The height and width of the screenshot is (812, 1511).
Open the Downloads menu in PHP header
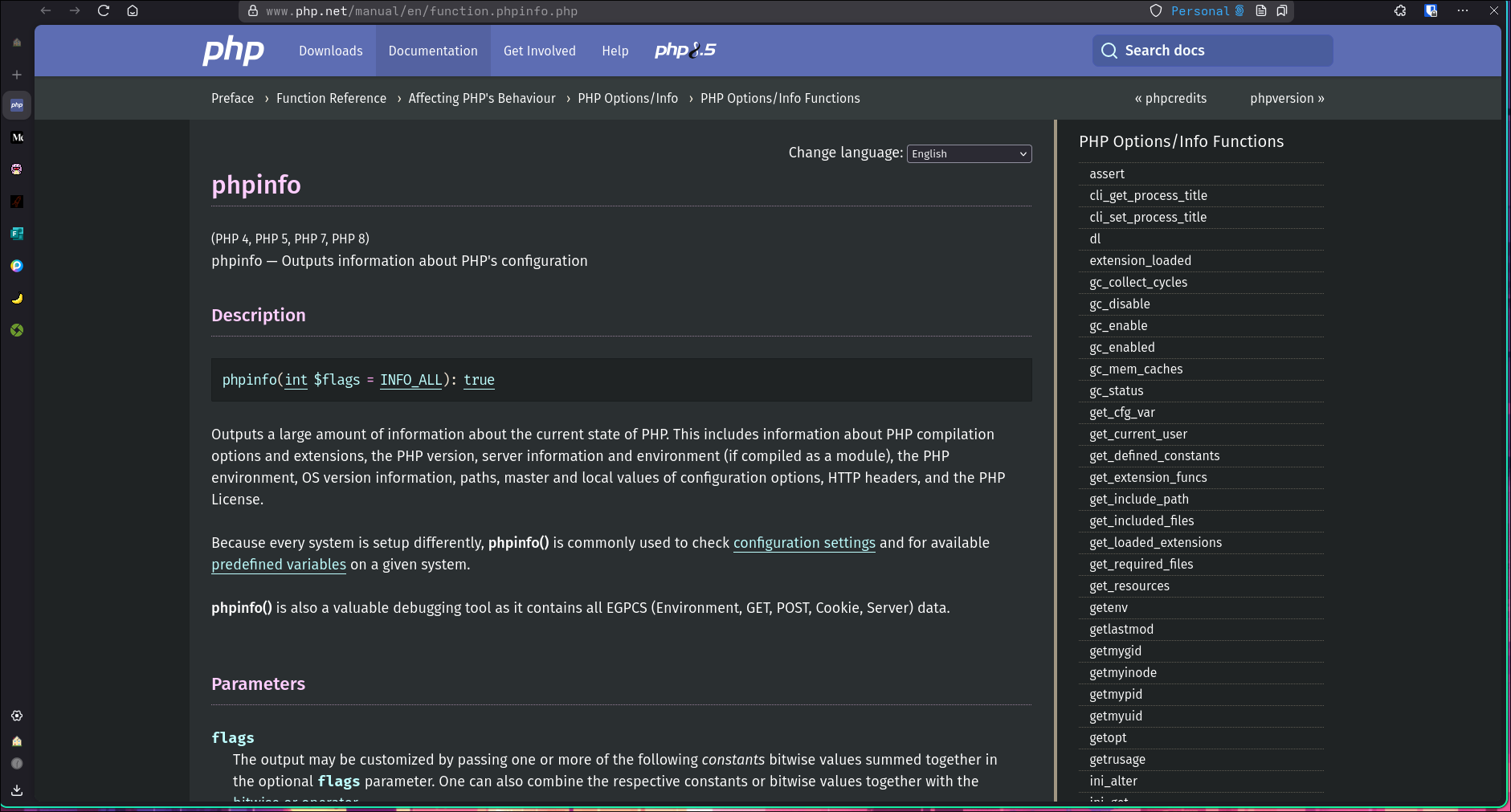click(x=331, y=51)
